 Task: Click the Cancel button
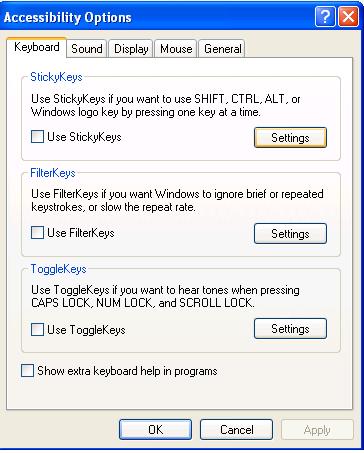click(236, 429)
